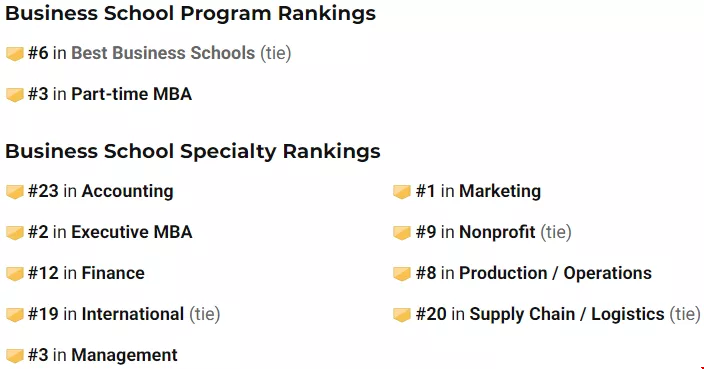This screenshot has width=704, height=369.
Task: Click the badge icon beside #12 in Finance
Action: click(x=14, y=273)
